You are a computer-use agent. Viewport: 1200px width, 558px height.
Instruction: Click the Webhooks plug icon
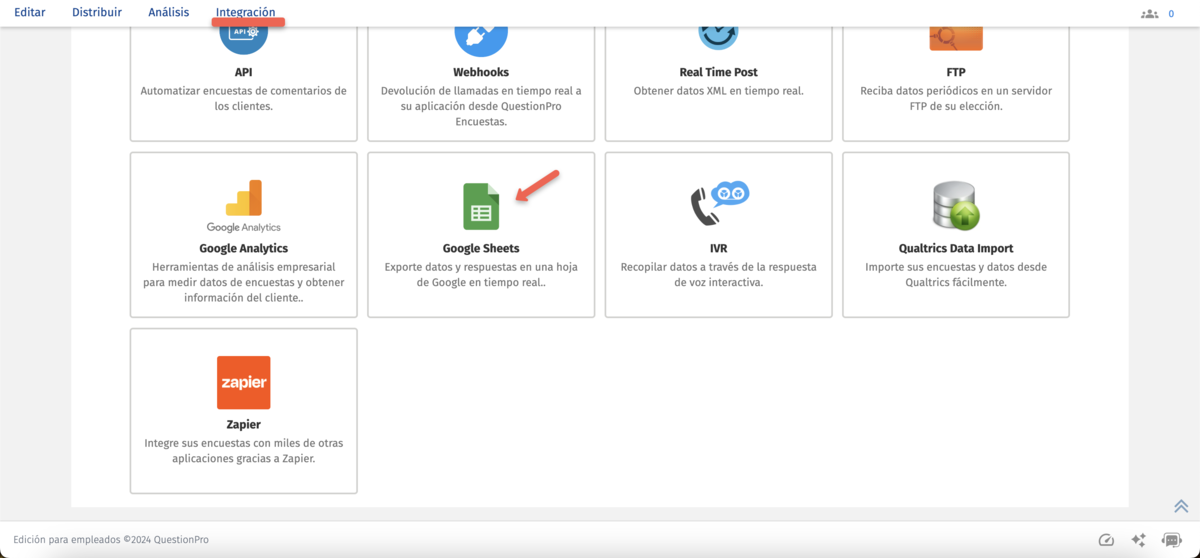tap(481, 39)
